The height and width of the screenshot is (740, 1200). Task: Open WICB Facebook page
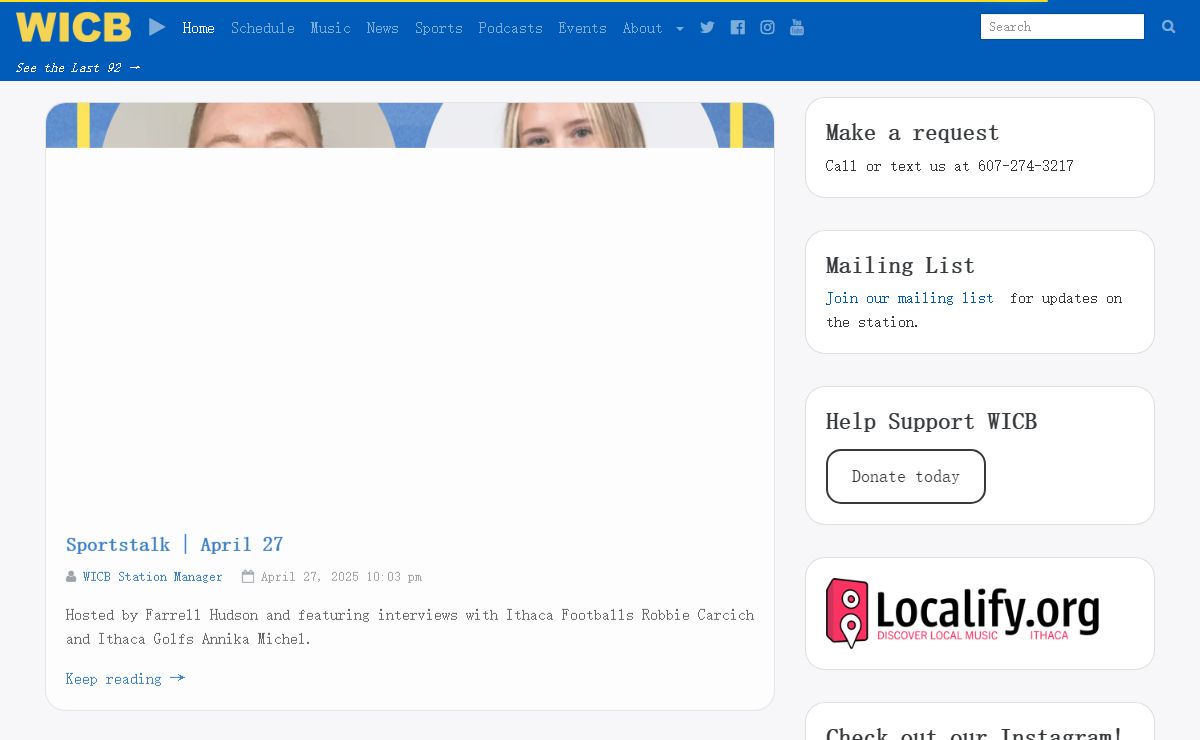[737, 27]
